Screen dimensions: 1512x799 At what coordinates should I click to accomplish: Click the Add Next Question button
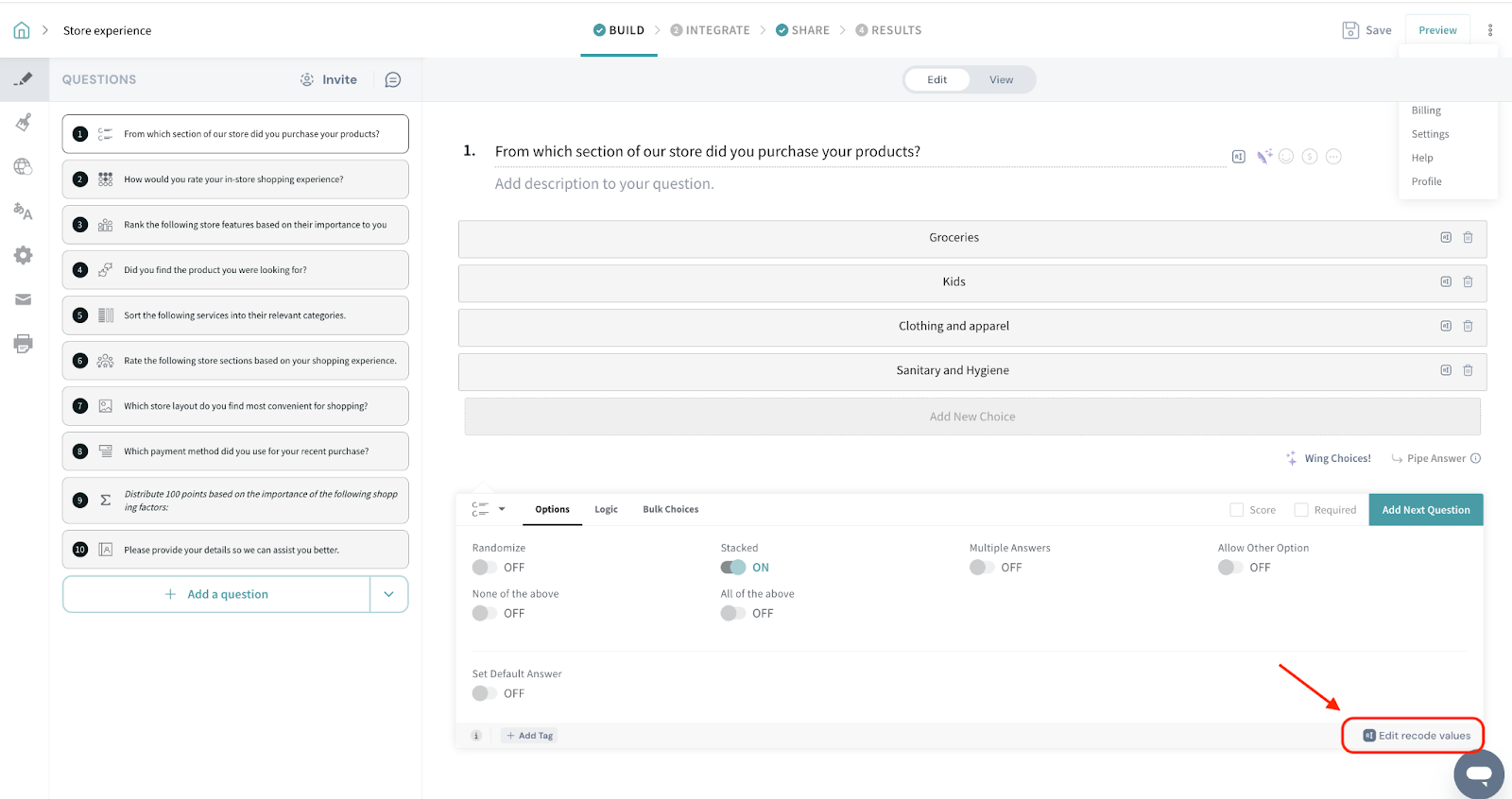pyautogui.click(x=1425, y=510)
